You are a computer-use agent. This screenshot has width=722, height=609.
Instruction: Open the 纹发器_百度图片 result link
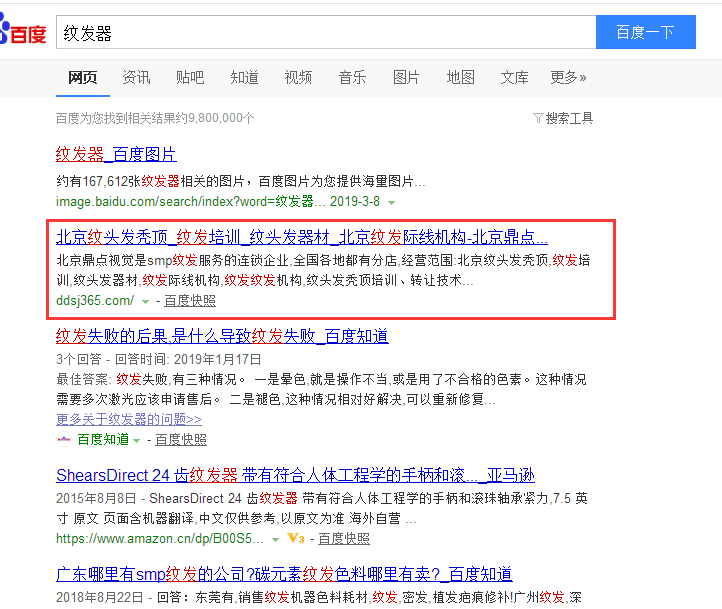(x=116, y=154)
